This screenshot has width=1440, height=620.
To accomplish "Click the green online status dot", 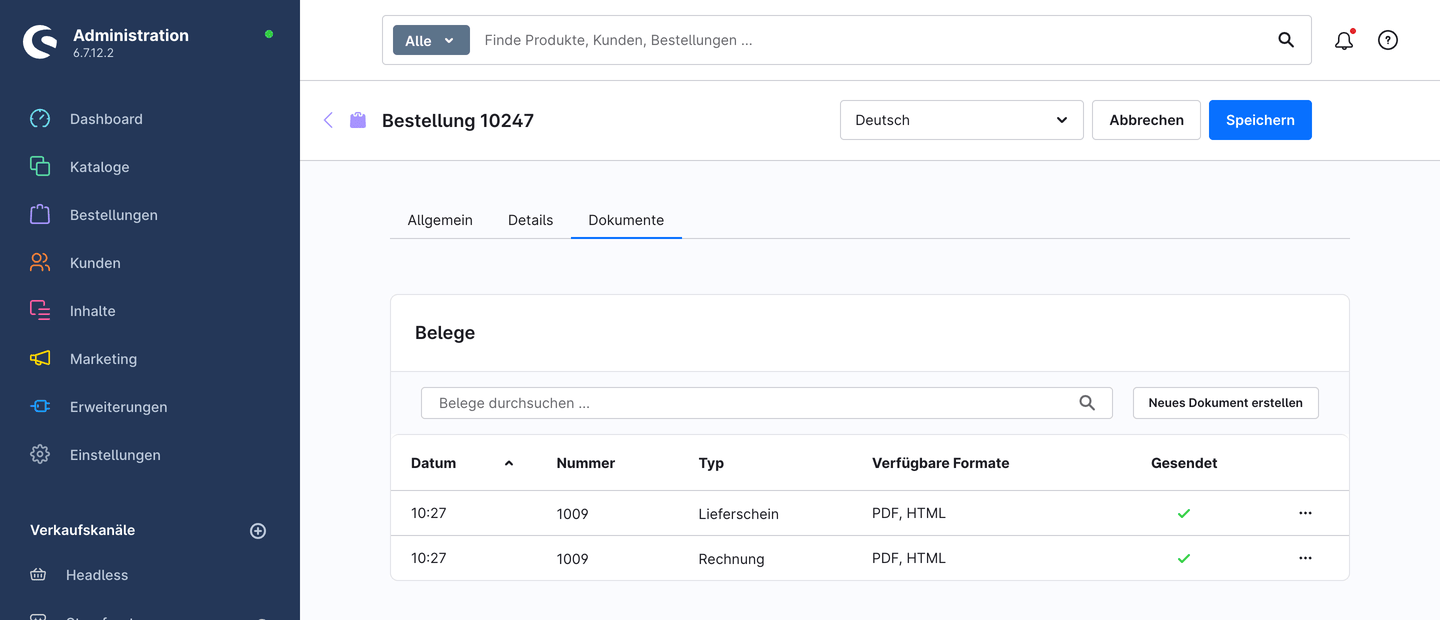I will [269, 34].
